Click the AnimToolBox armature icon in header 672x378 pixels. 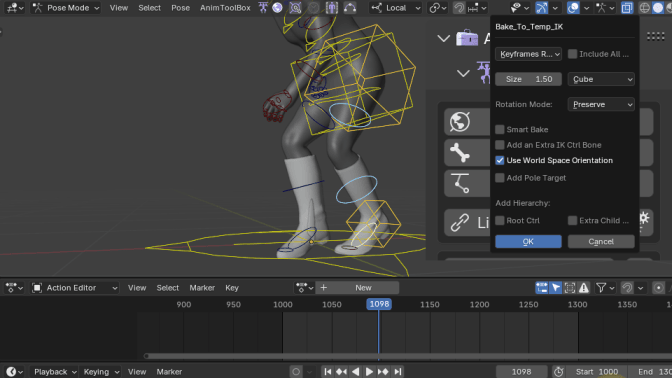(x=263, y=8)
